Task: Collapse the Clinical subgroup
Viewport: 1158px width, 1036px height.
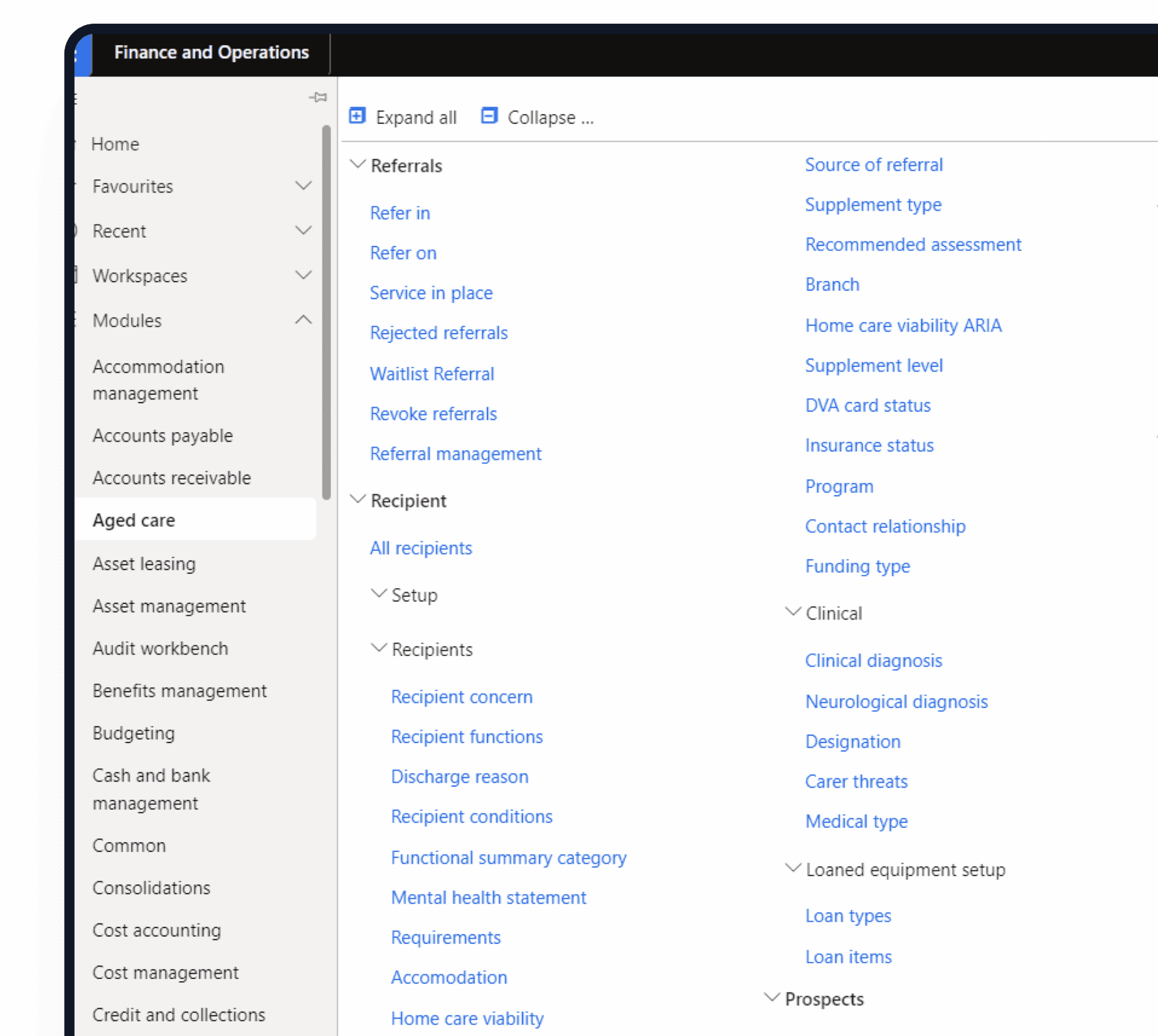Action: click(x=793, y=612)
